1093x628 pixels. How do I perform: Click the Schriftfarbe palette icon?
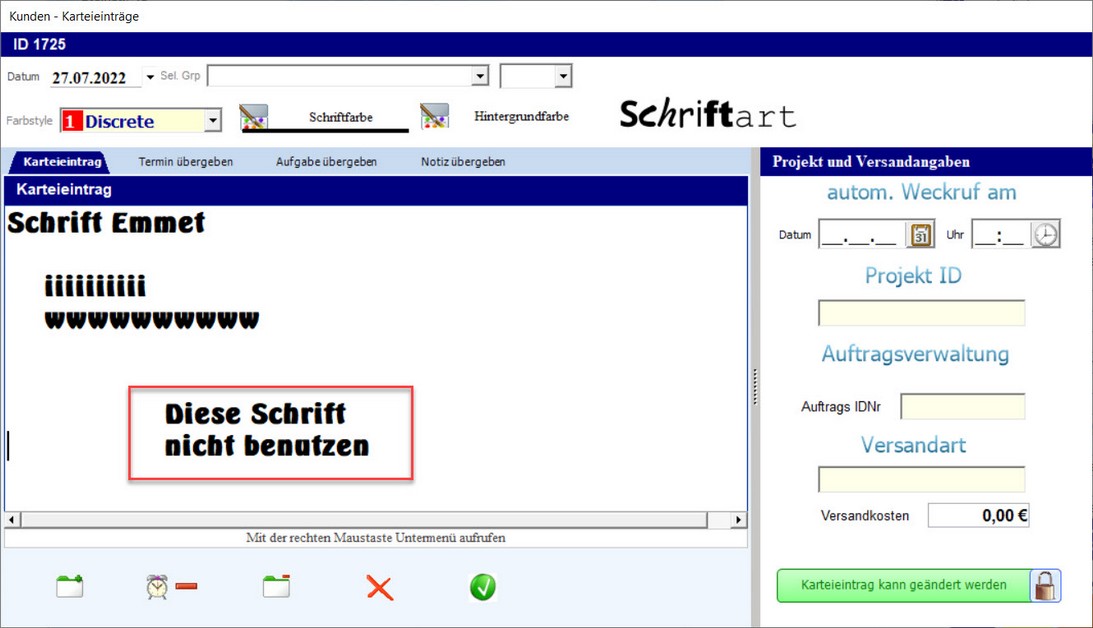254,118
